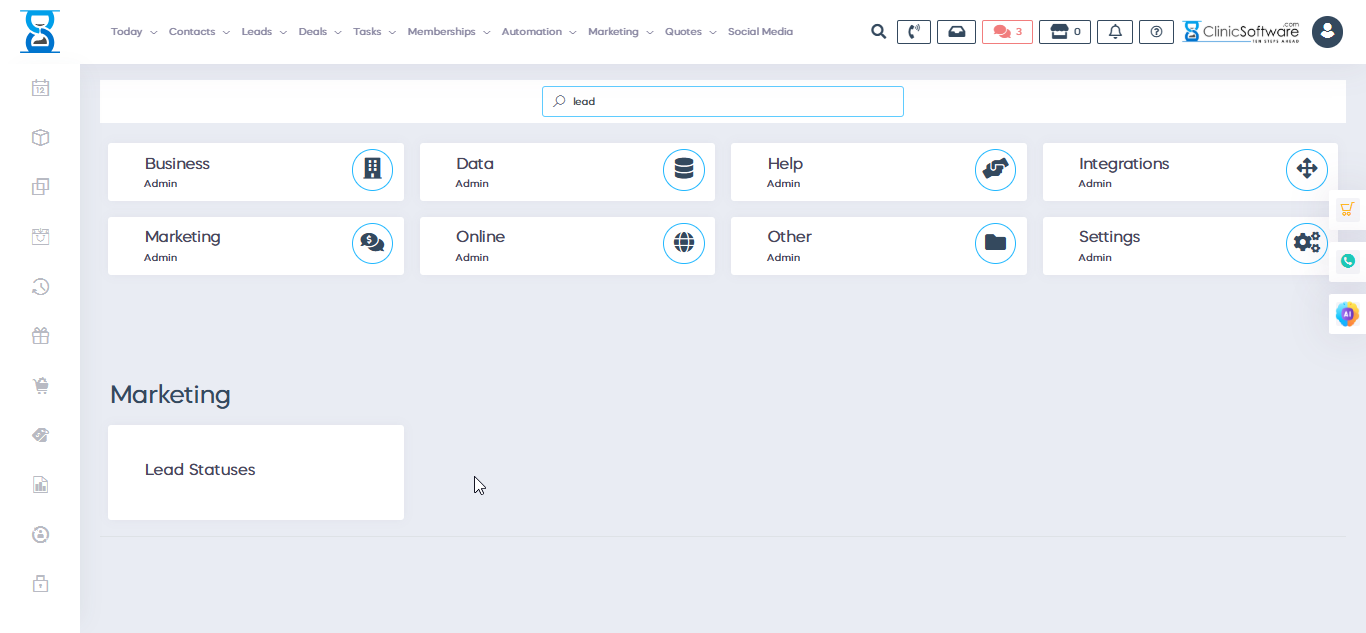Open the inbox tray icon
The image size is (1366, 633).
[x=956, y=32]
